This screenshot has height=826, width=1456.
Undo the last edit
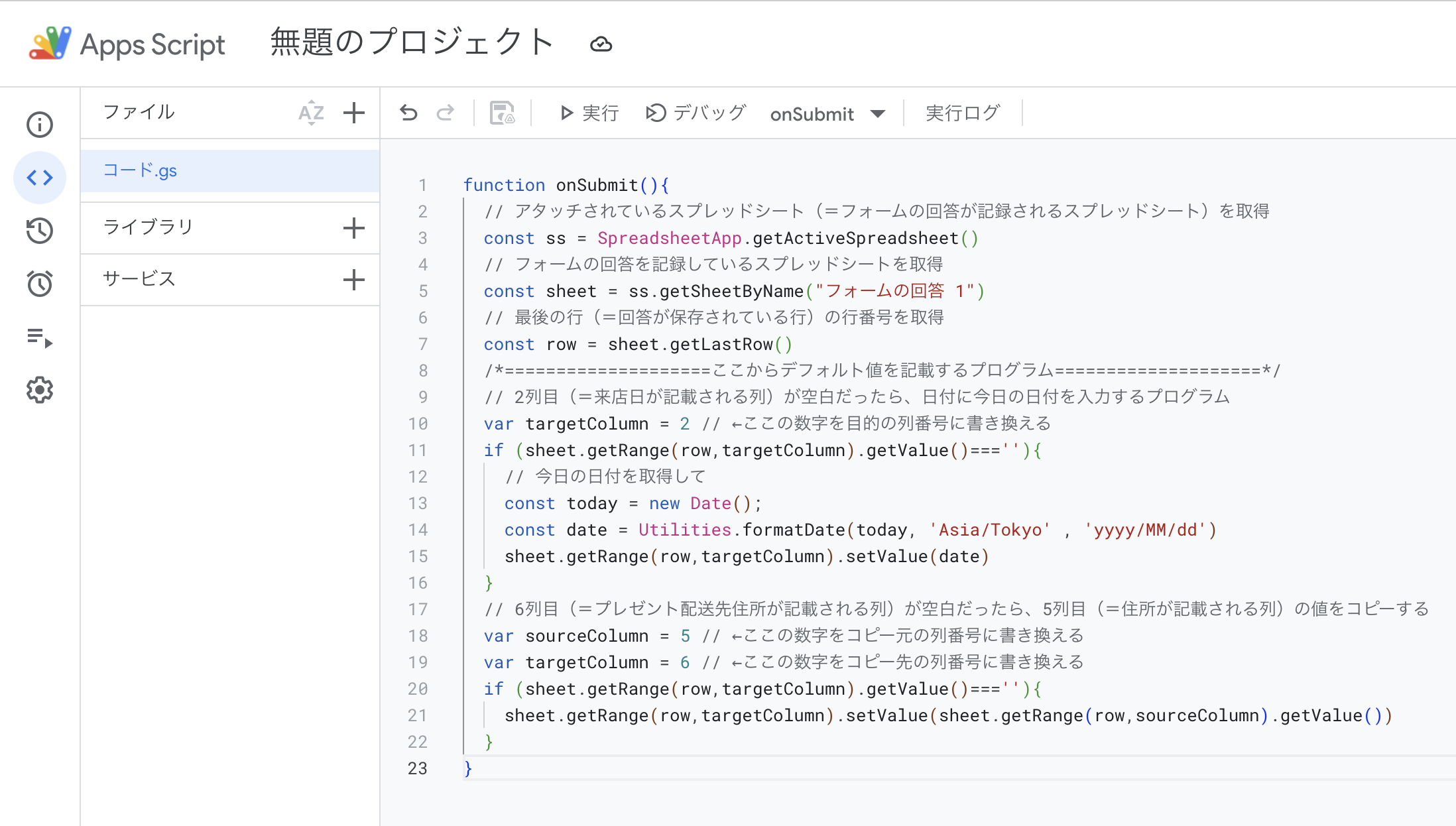coord(408,113)
